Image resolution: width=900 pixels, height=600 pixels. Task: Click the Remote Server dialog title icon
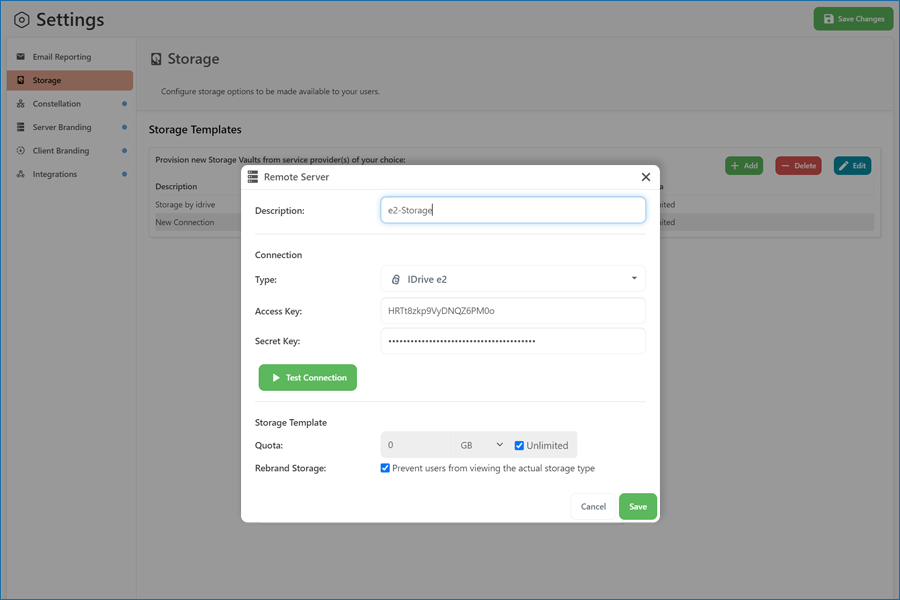pos(253,177)
